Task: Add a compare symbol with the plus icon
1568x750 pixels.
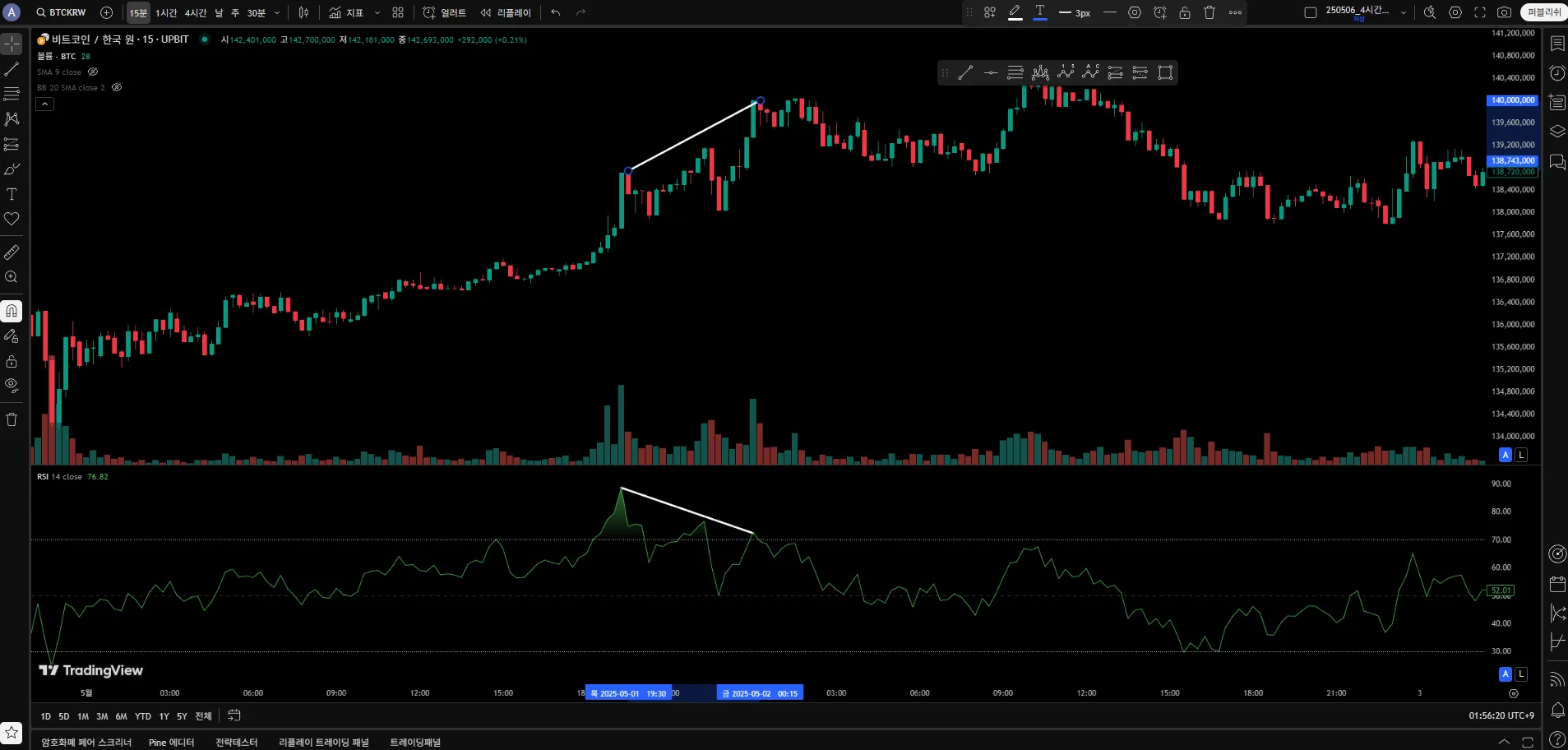Action: 106,12
